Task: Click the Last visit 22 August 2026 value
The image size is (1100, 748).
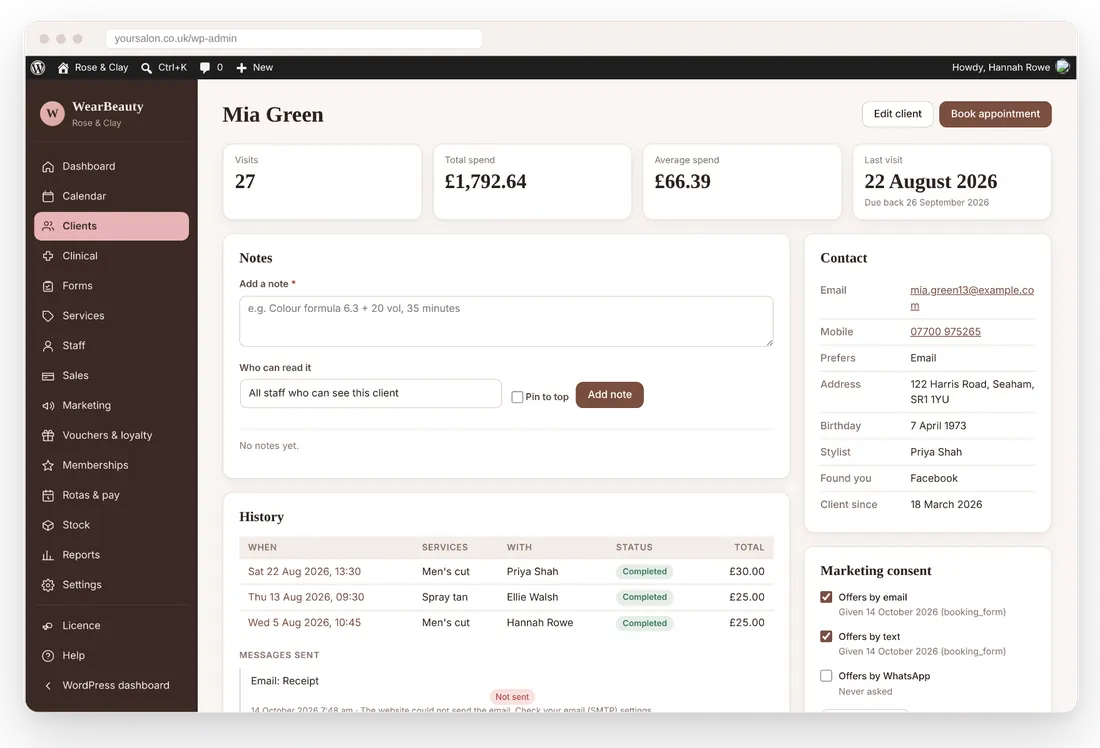Action: (x=930, y=182)
